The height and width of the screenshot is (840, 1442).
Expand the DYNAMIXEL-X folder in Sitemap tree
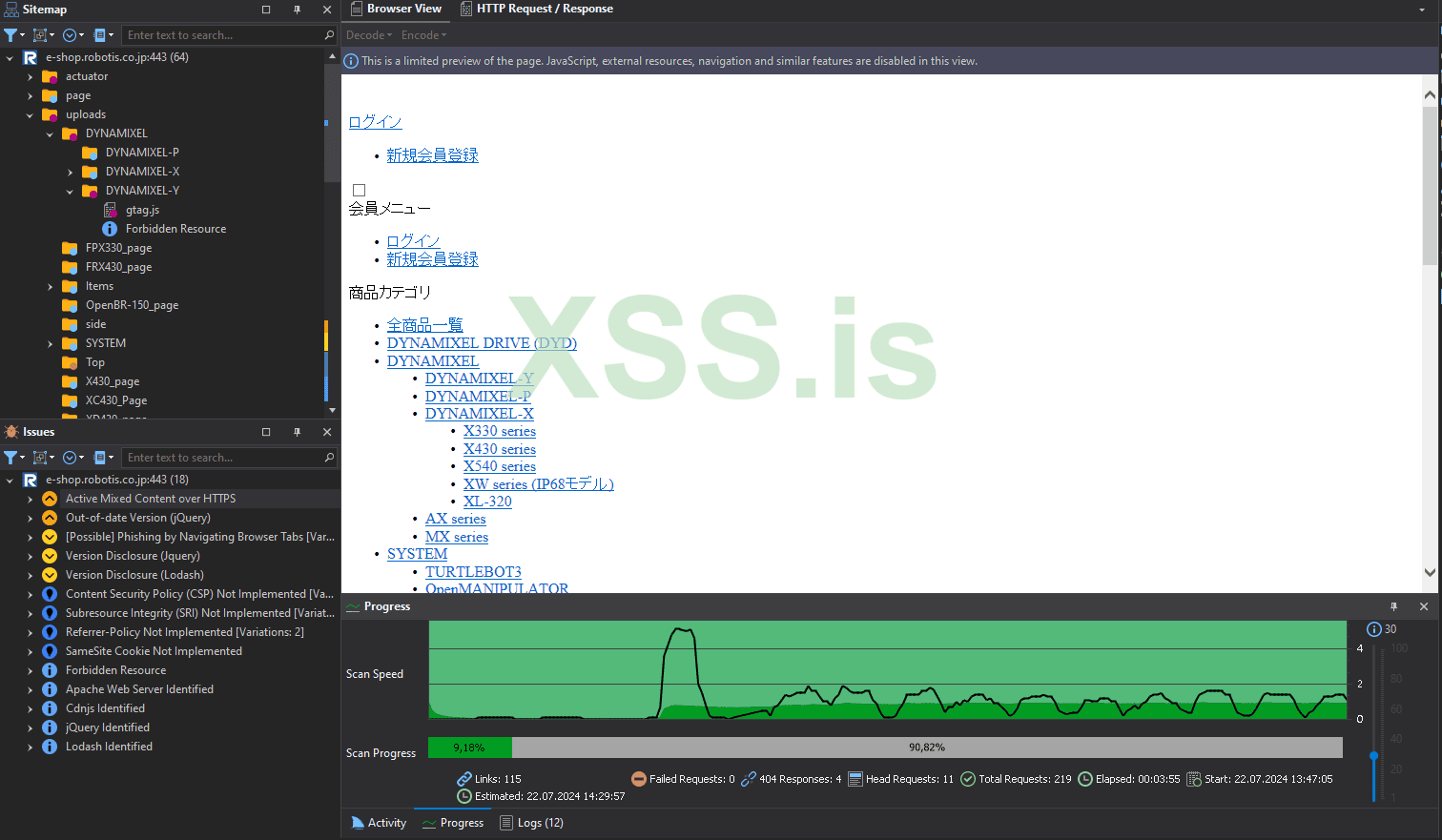(x=70, y=173)
